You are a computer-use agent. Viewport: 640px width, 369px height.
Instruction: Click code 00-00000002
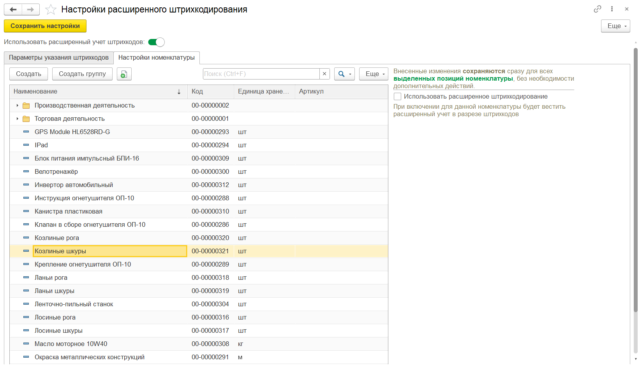(x=210, y=105)
